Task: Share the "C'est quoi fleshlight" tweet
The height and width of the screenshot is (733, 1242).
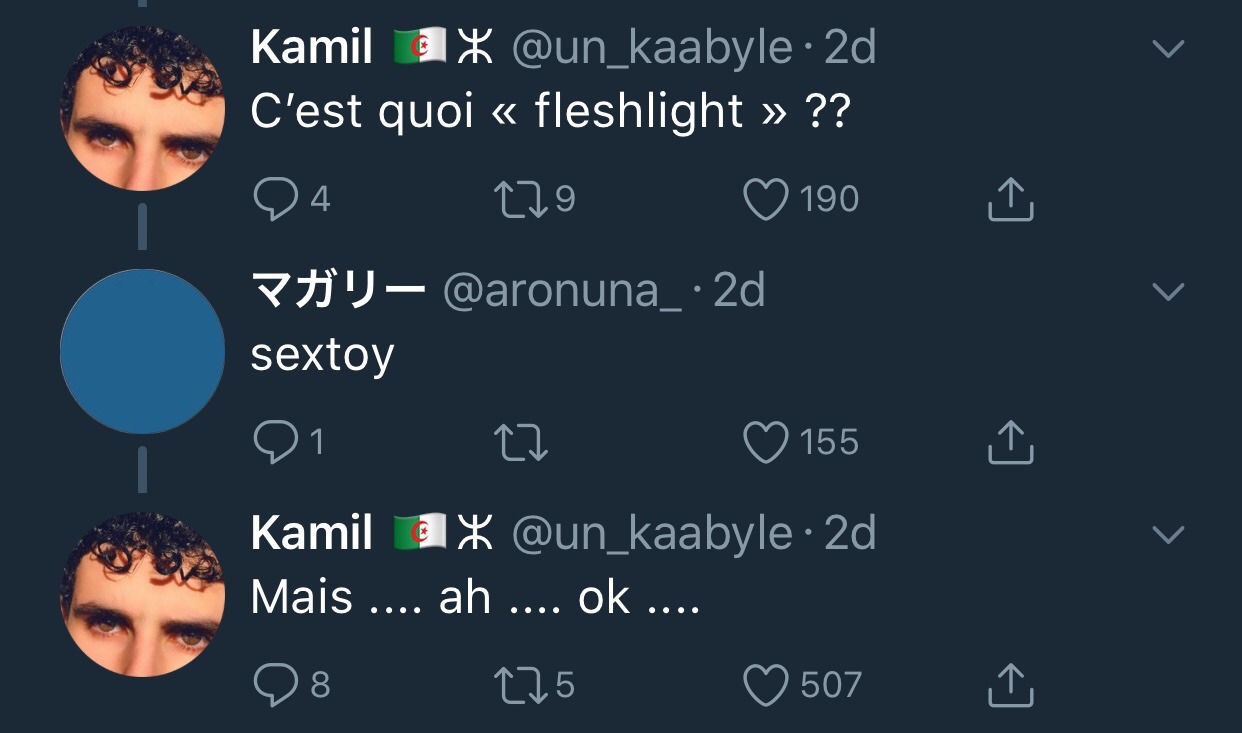Action: (1010, 199)
